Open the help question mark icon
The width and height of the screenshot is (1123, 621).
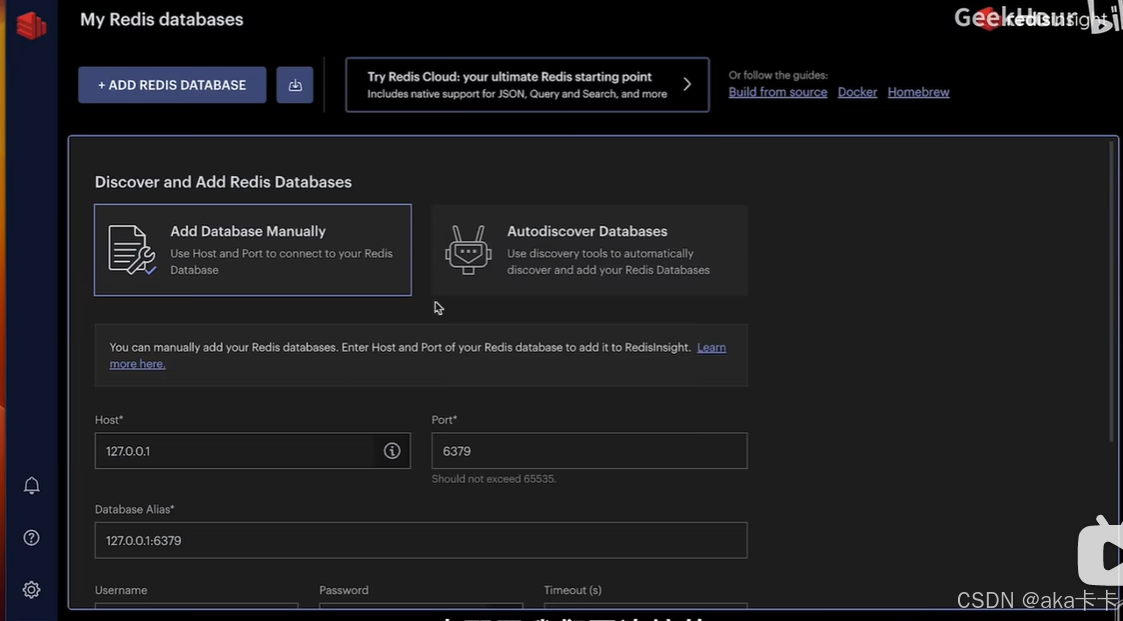click(32, 538)
